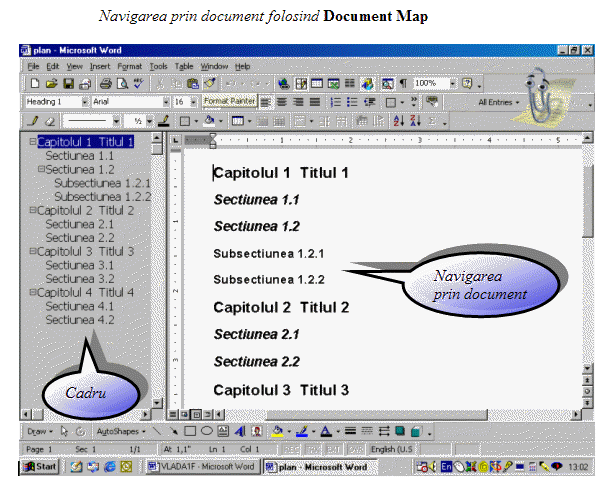Click the Numbering list icon
Image resolution: width=610 pixels, height=489 pixels.
pos(335,102)
